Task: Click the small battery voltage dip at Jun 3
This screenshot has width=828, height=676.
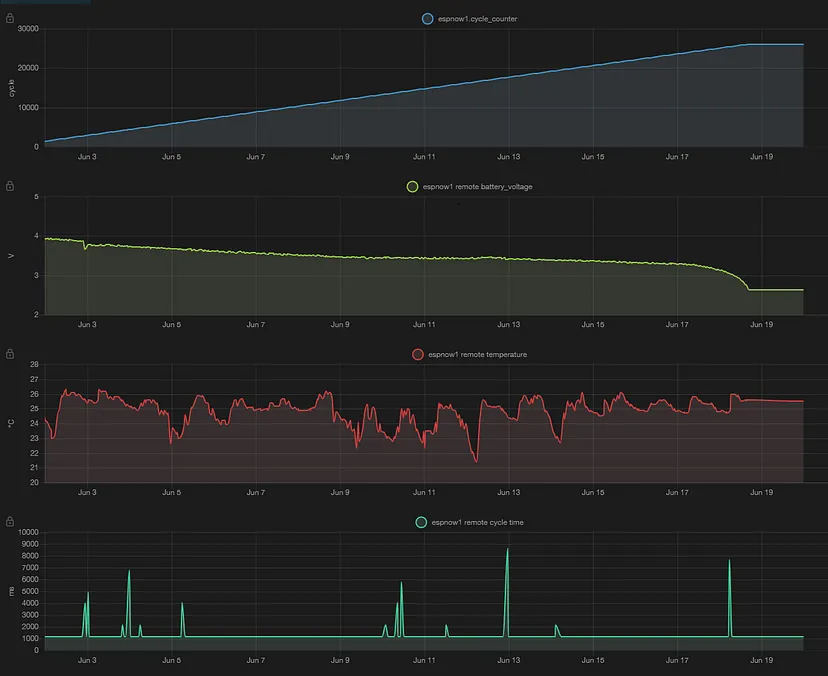Action: (x=85, y=247)
